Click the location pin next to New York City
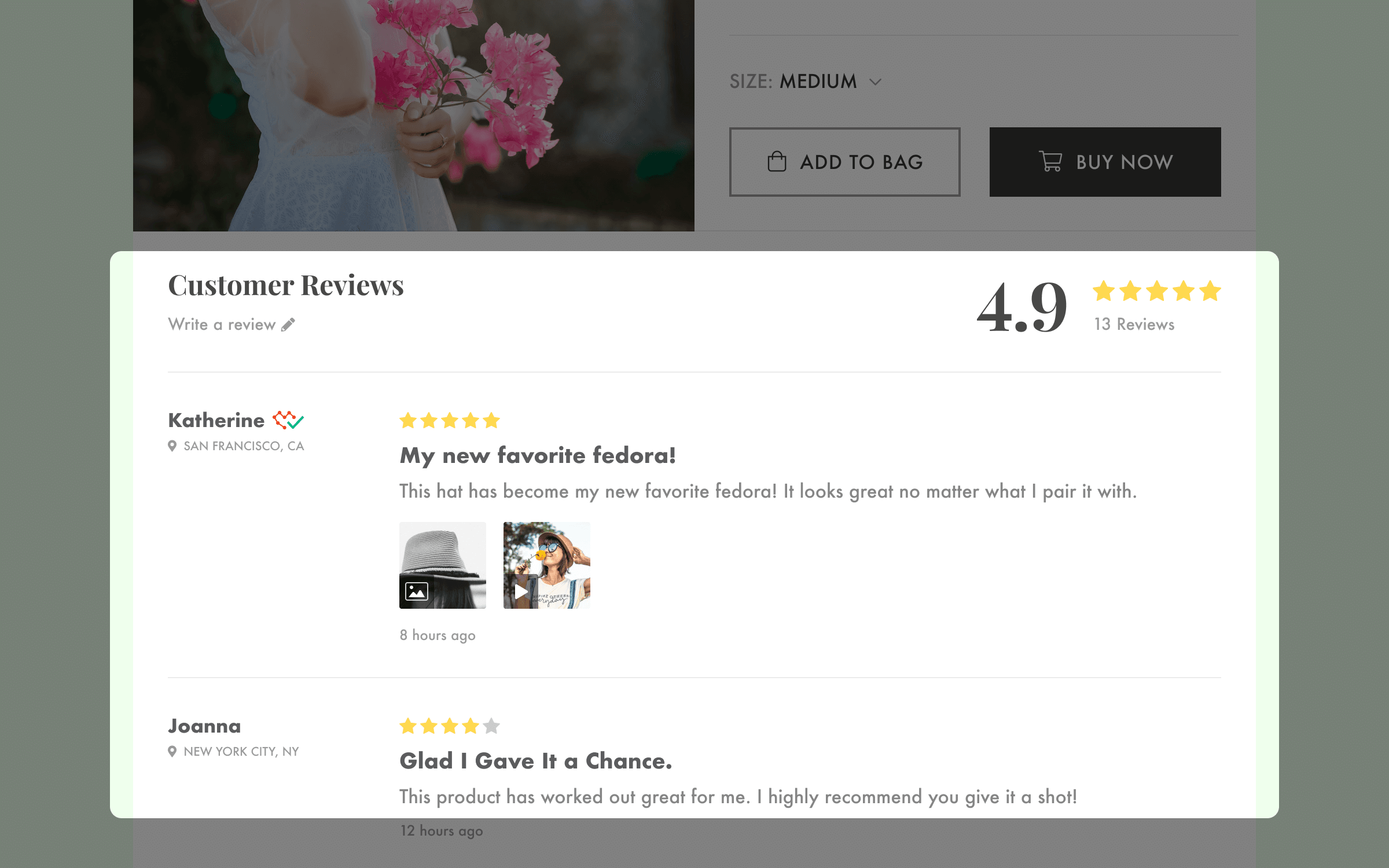Viewport: 1389px width, 868px height. point(172,752)
